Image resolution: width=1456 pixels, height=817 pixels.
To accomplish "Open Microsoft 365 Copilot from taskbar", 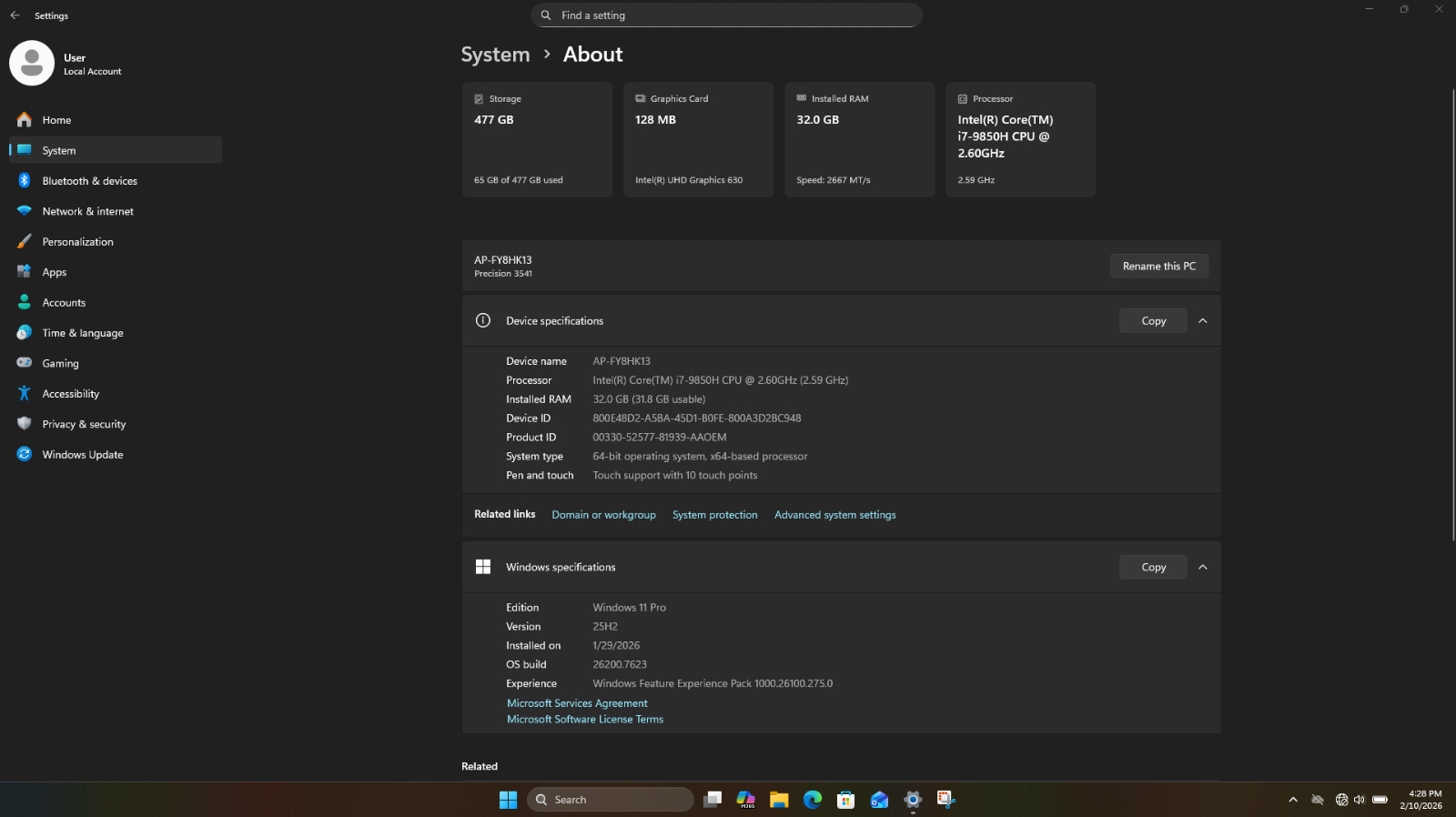I will pyautogui.click(x=746, y=800).
